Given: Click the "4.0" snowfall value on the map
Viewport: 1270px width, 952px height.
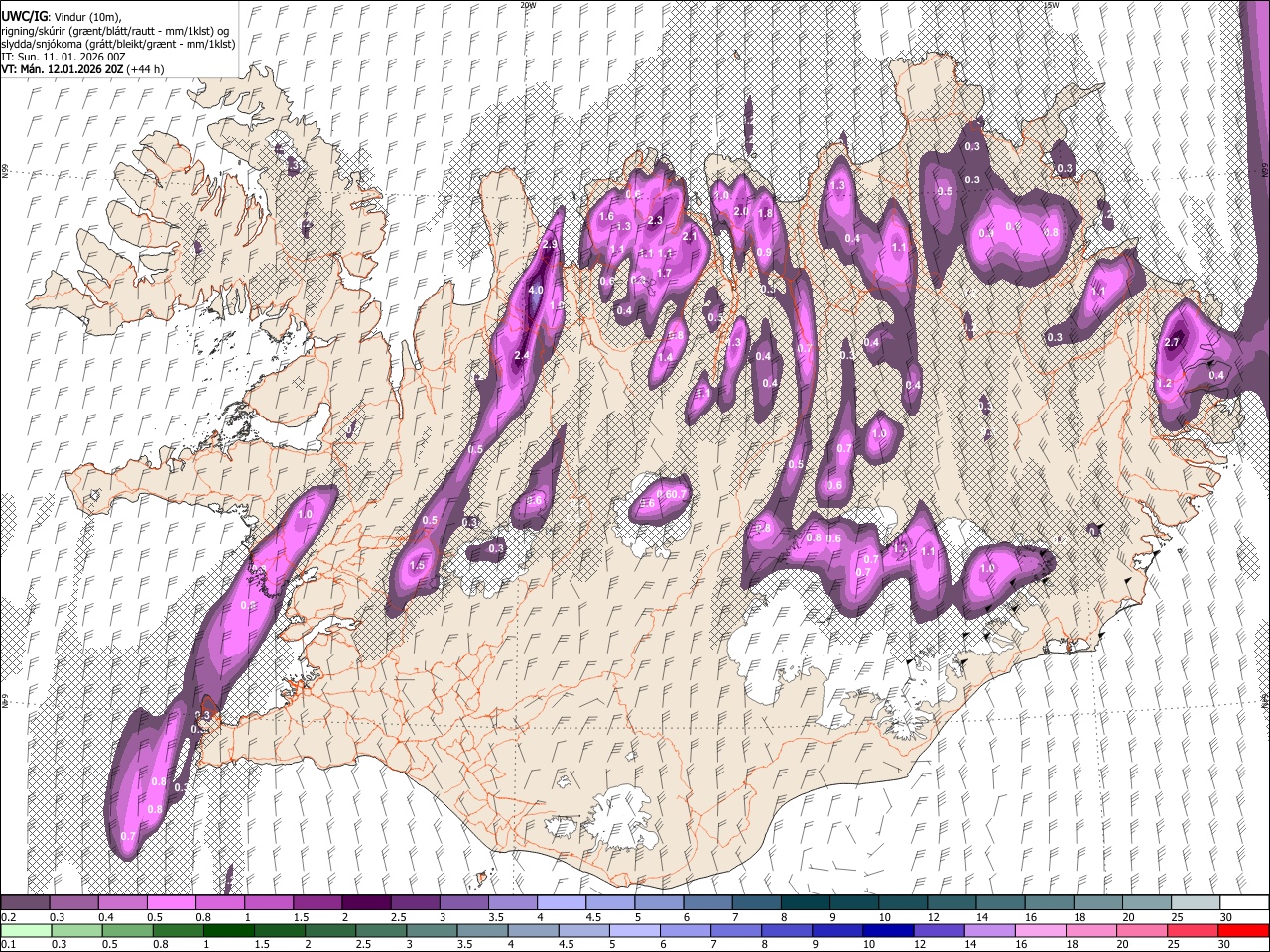Looking at the screenshot, I should click(536, 291).
